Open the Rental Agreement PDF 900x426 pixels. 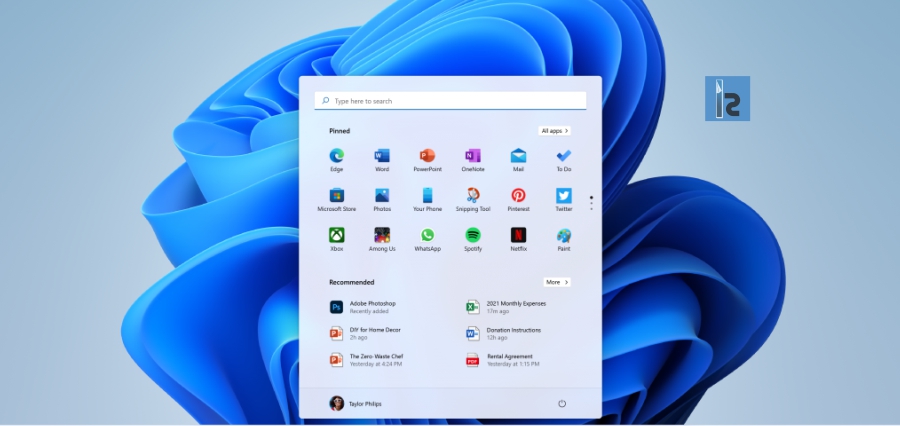[x=503, y=360]
